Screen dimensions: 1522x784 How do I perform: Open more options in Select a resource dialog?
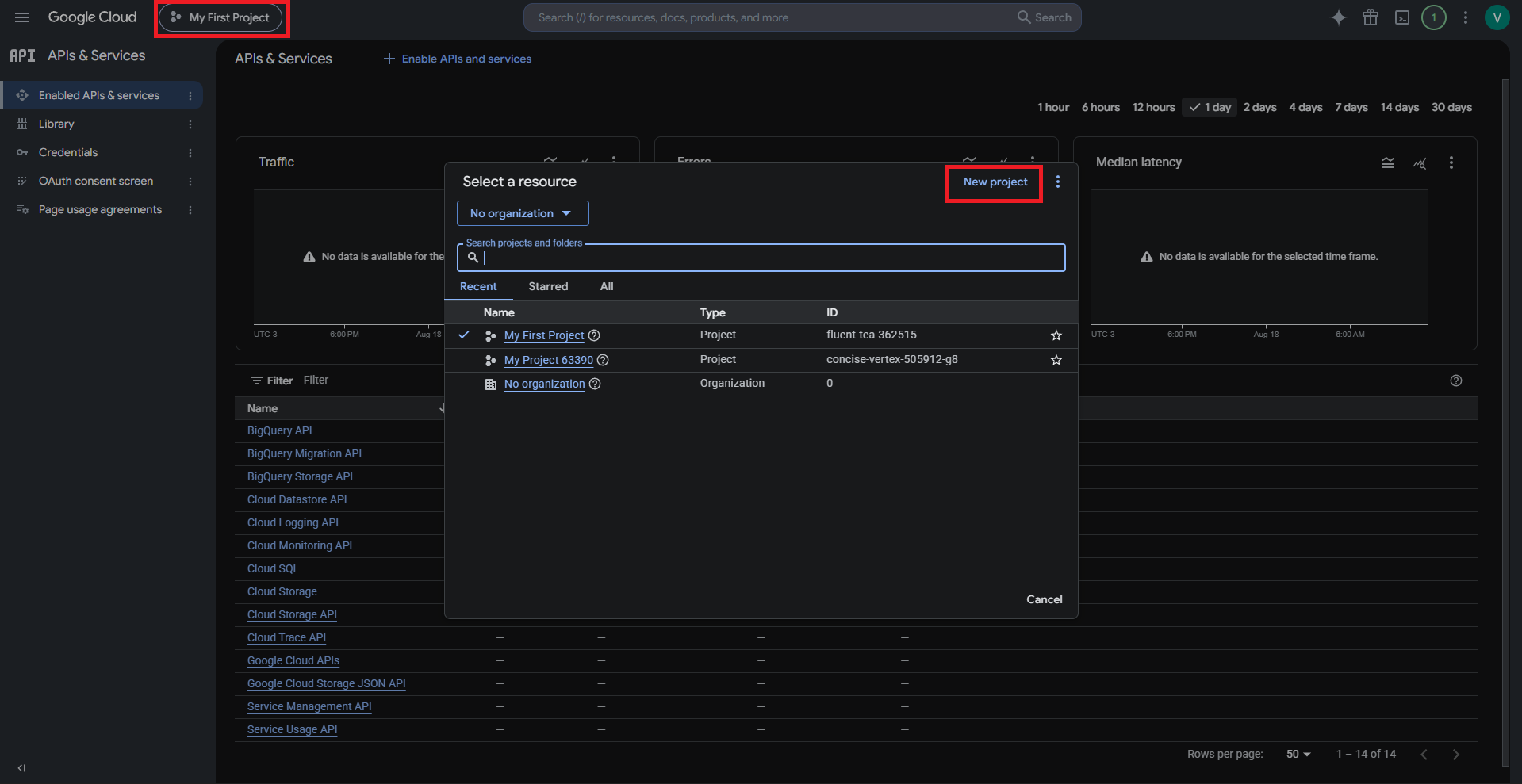(x=1058, y=182)
